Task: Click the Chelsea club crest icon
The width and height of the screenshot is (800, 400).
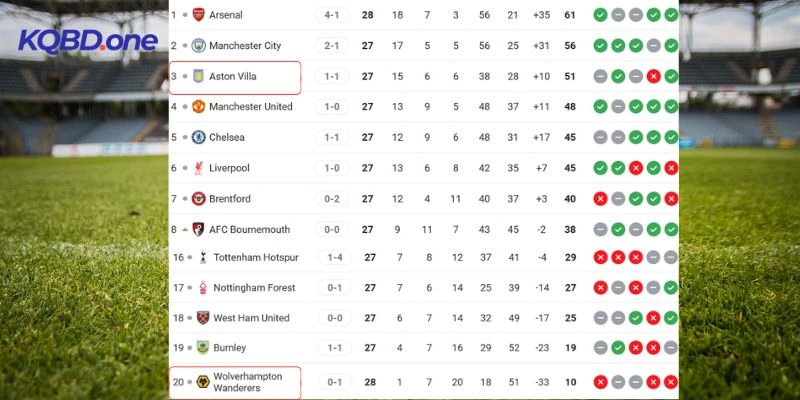Action: coord(198,137)
